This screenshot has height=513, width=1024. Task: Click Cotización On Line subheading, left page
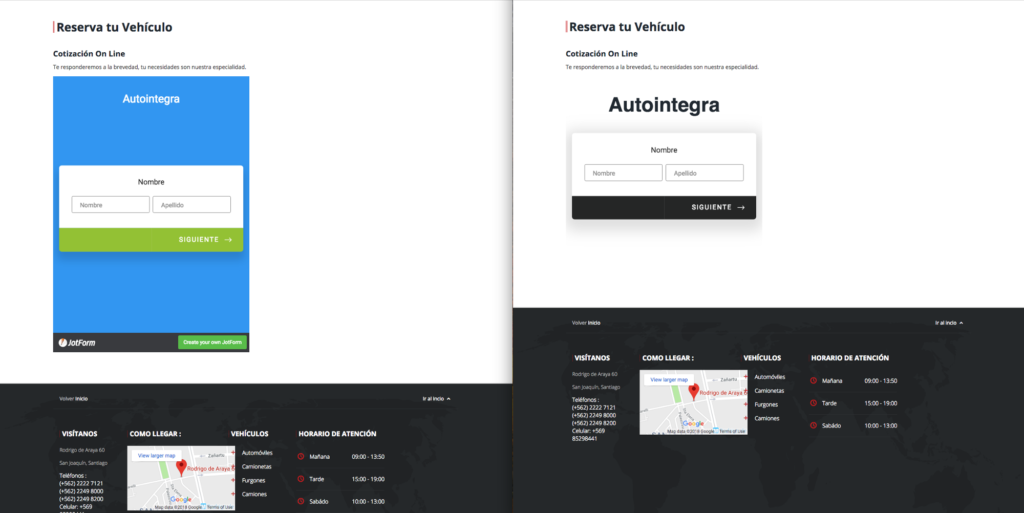(89, 54)
